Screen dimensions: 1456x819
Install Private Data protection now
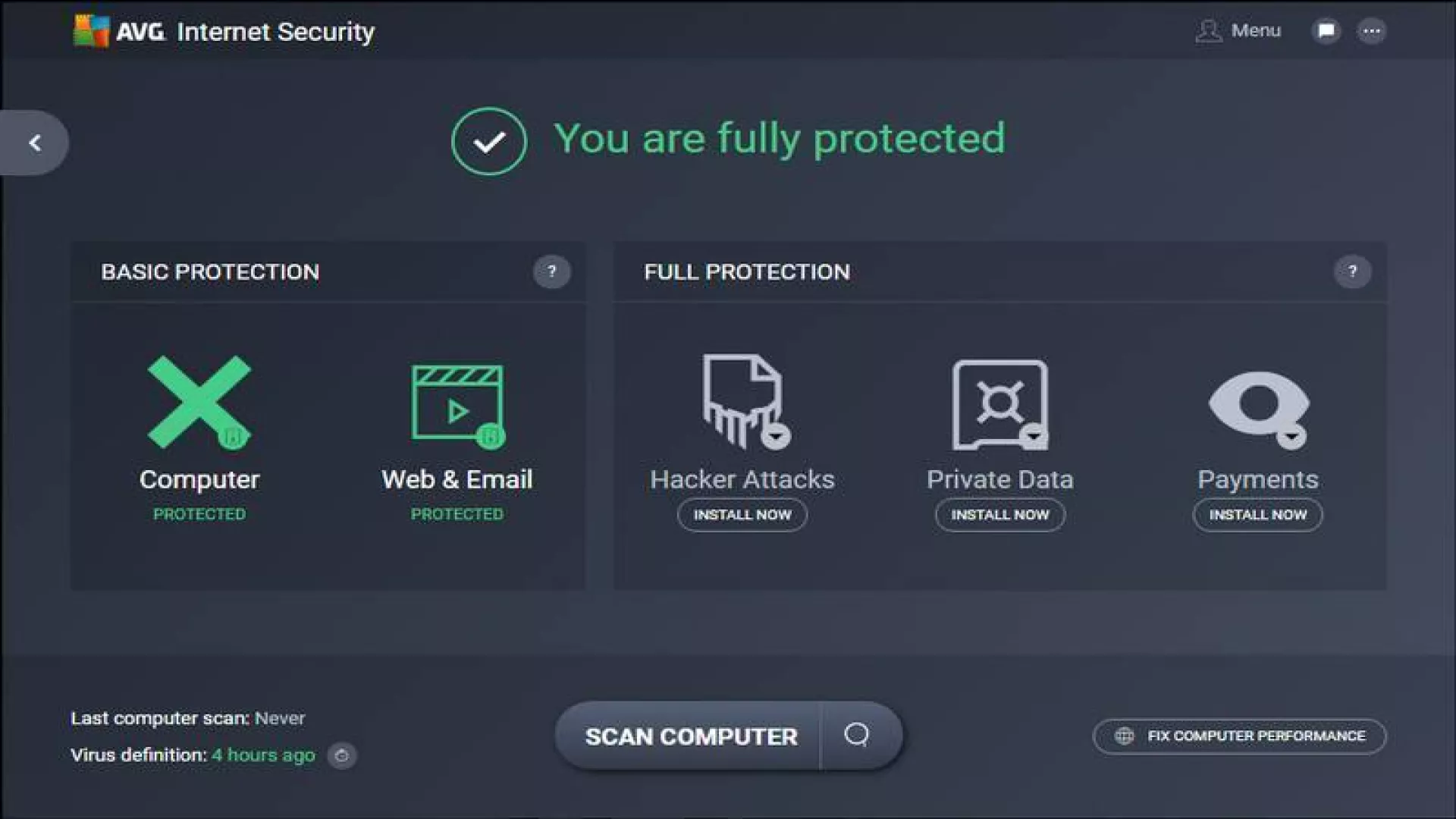tap(1000, 515)
